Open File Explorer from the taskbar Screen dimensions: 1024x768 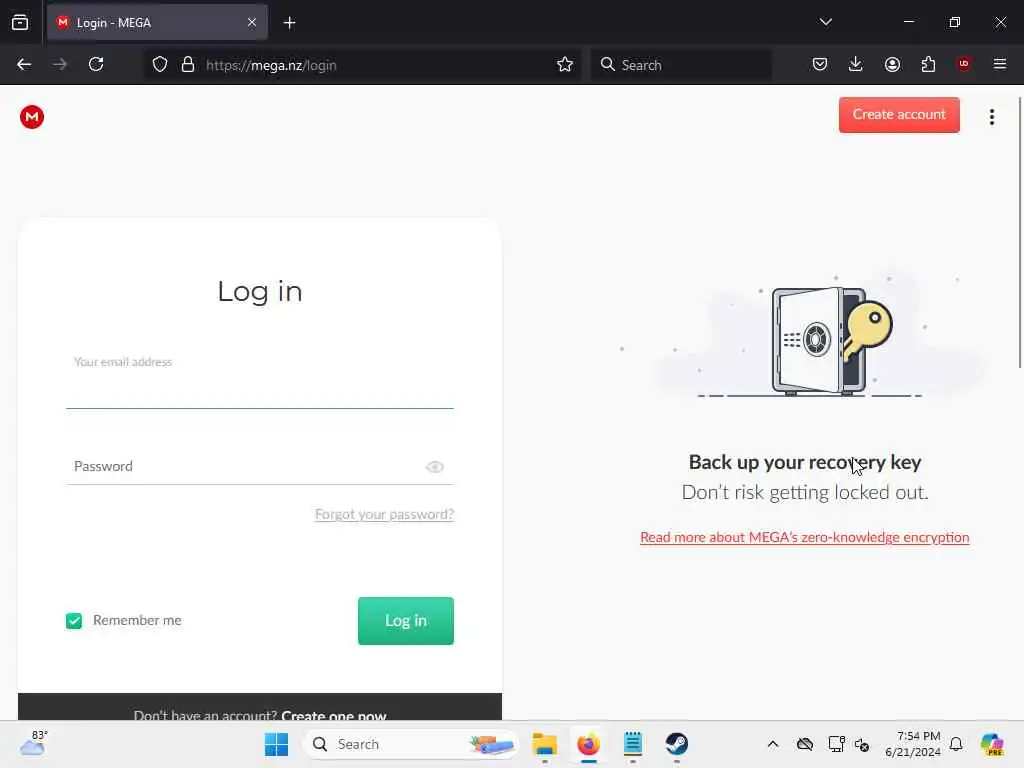click(x=544, y=744)
